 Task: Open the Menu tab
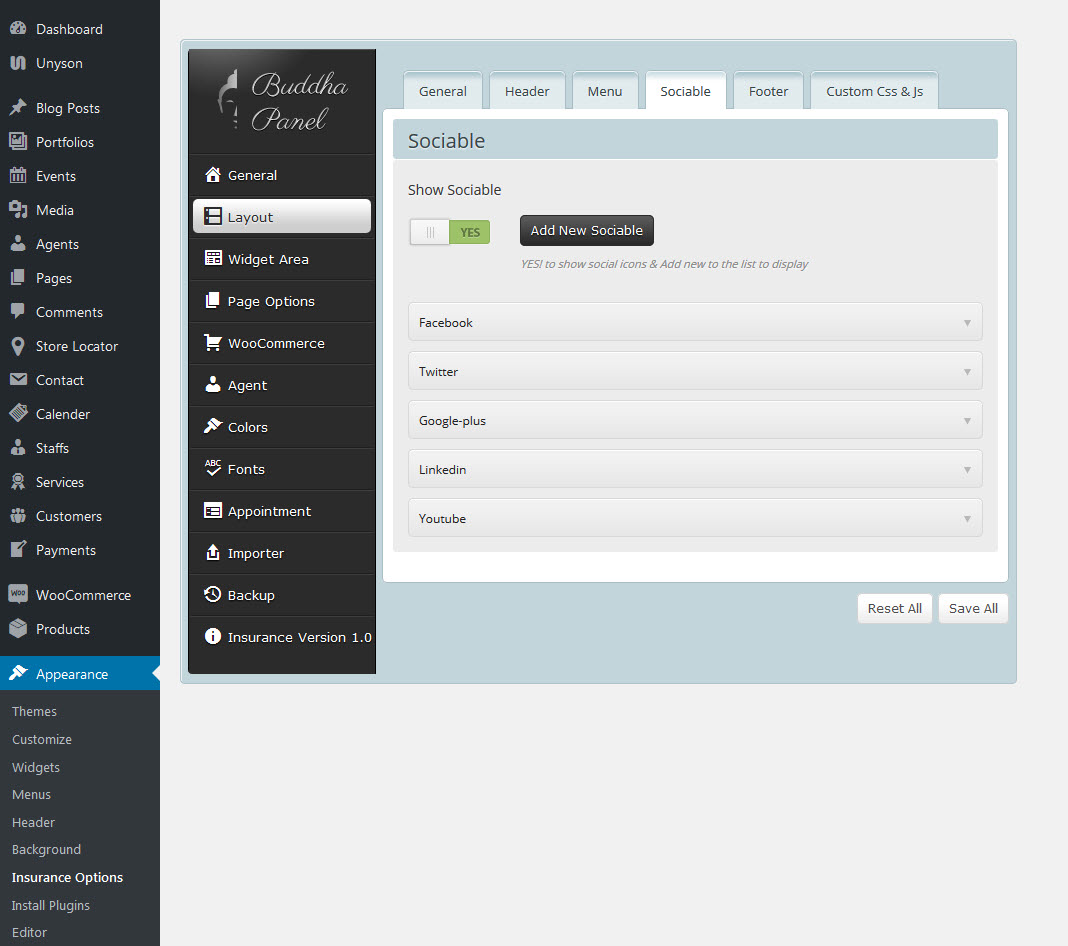point(605,91)
